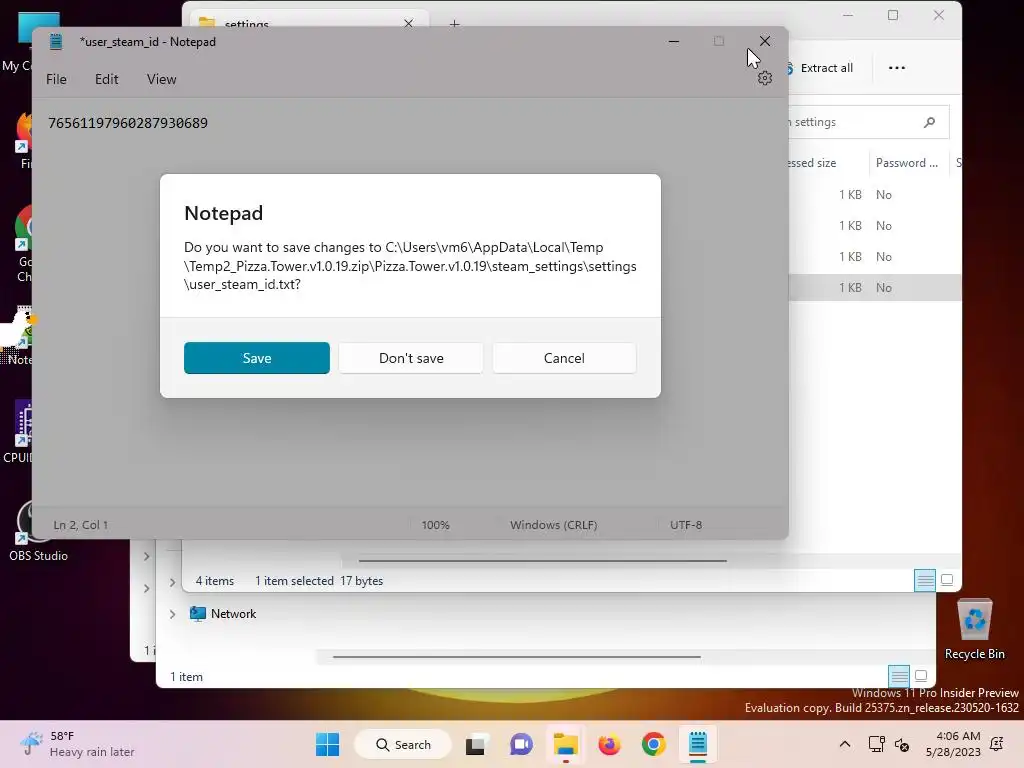Switch to Notepad from the taskbar
1024x768 pixels.
[697, 744]
